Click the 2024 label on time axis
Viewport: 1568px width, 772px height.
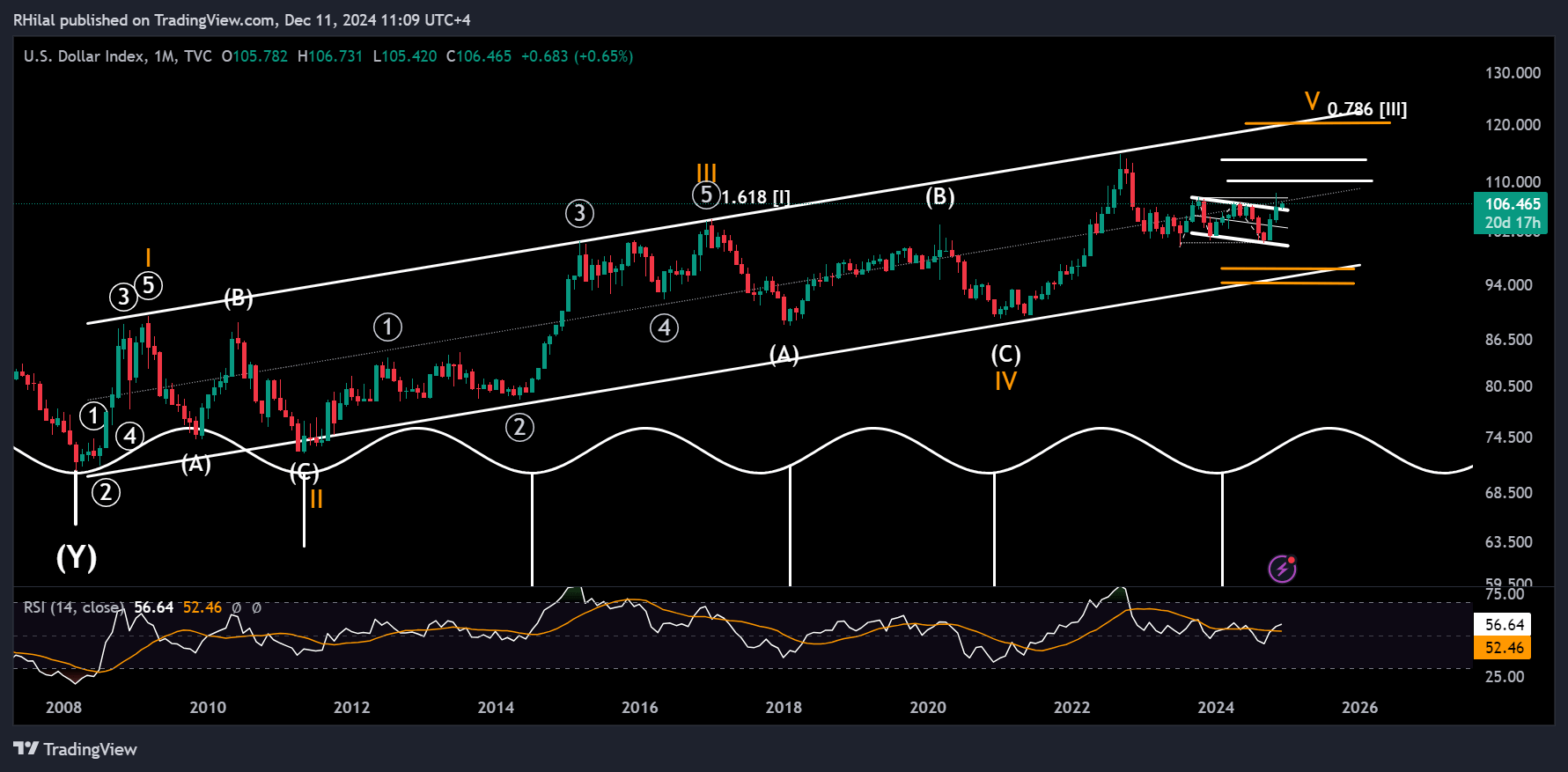[x=1216, y=708]
